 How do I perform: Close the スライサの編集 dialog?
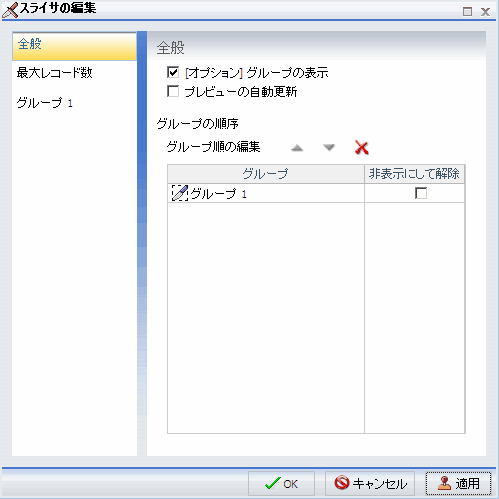pos(485,12)
